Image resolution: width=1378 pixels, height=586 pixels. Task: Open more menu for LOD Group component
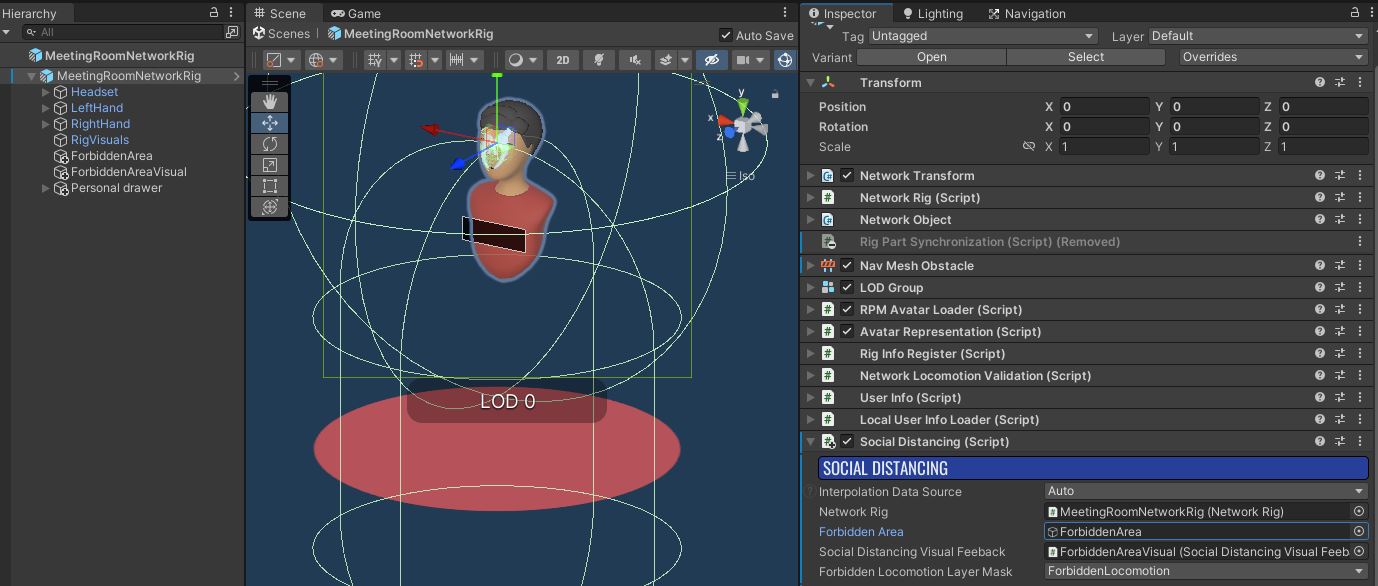(x=1360, y=287)
